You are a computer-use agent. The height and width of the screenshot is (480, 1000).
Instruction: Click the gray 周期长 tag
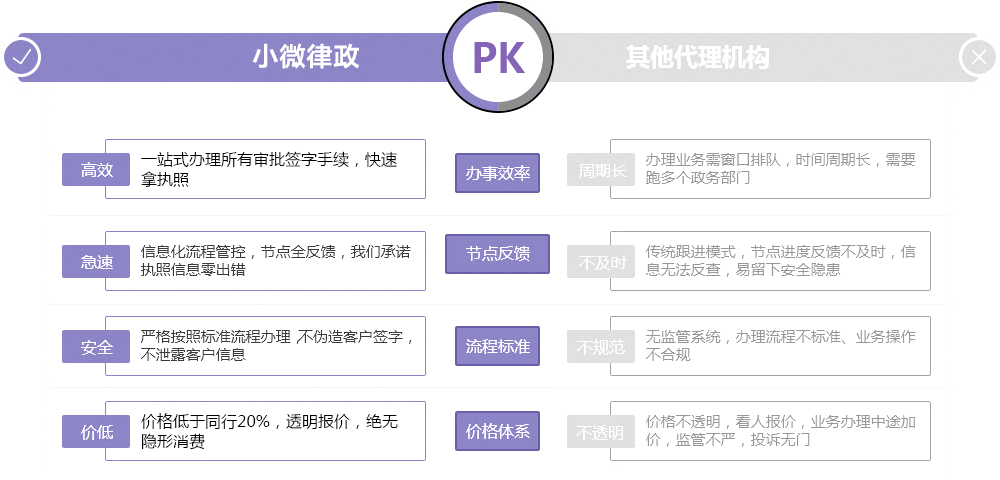[601, 170]
